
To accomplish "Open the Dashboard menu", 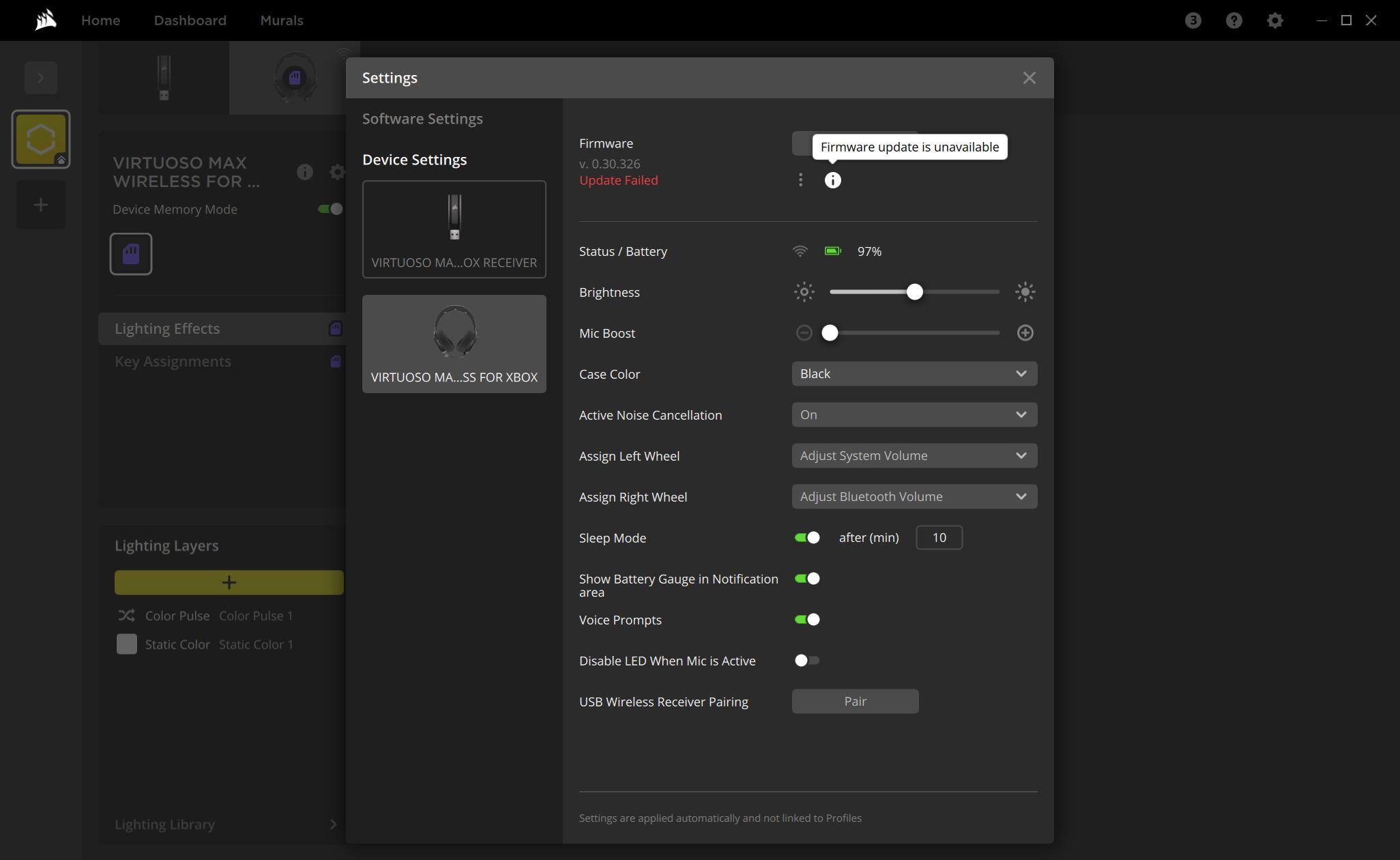I will [190, 20].
